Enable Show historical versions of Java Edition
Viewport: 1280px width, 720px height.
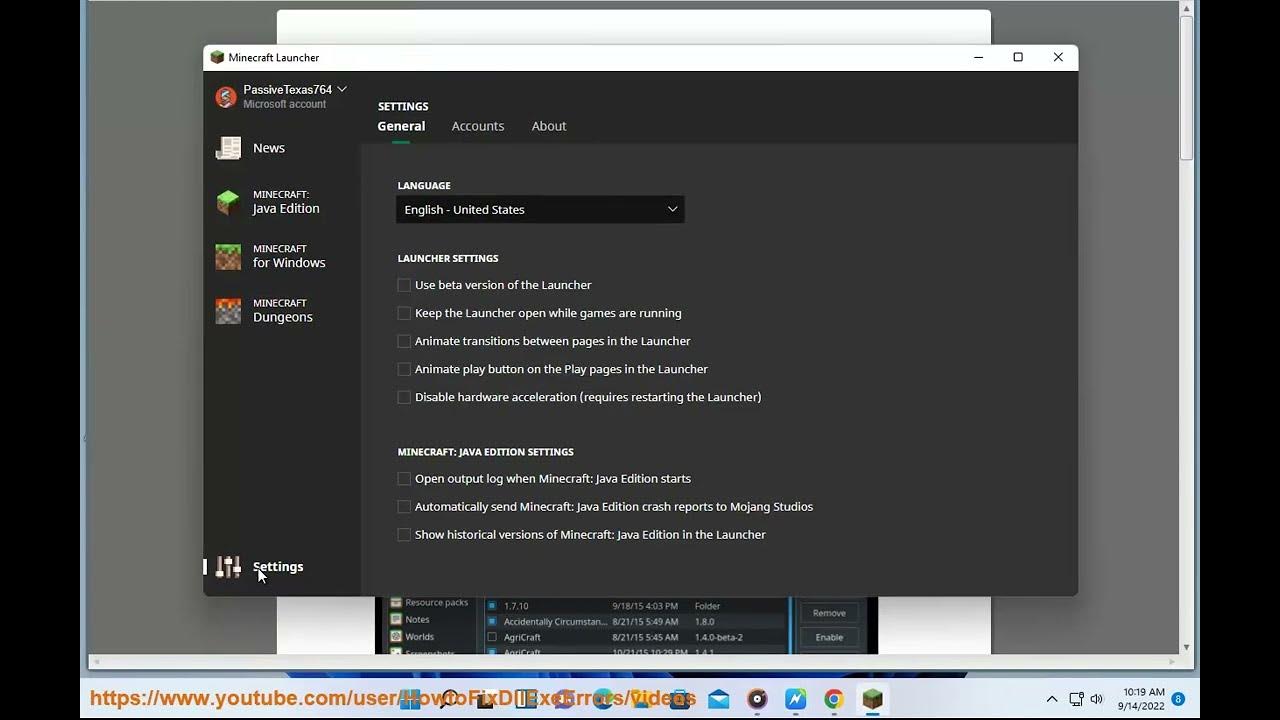click(404, 535)
